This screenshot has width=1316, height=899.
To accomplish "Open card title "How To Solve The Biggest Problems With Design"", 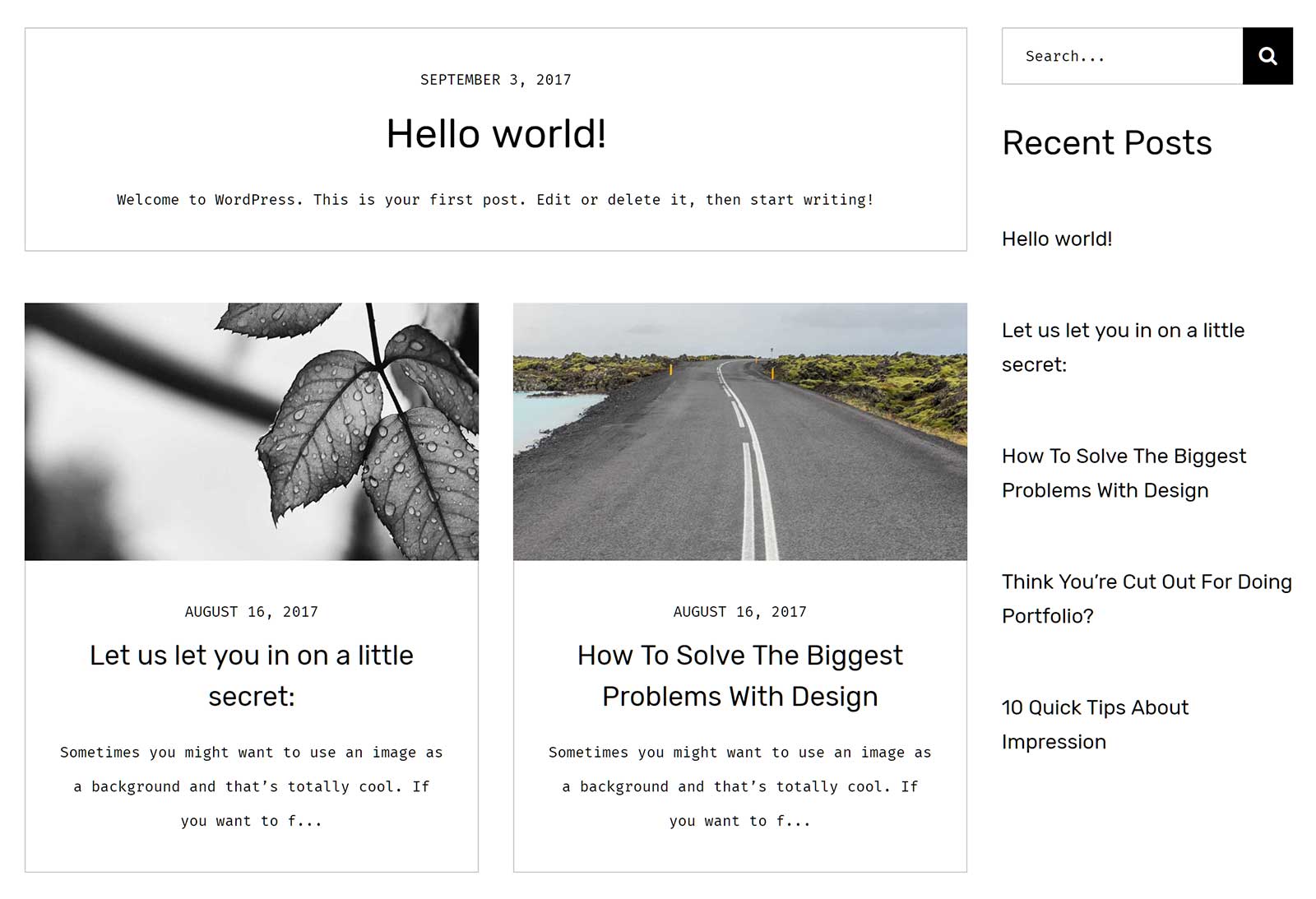I will (740, 675).
